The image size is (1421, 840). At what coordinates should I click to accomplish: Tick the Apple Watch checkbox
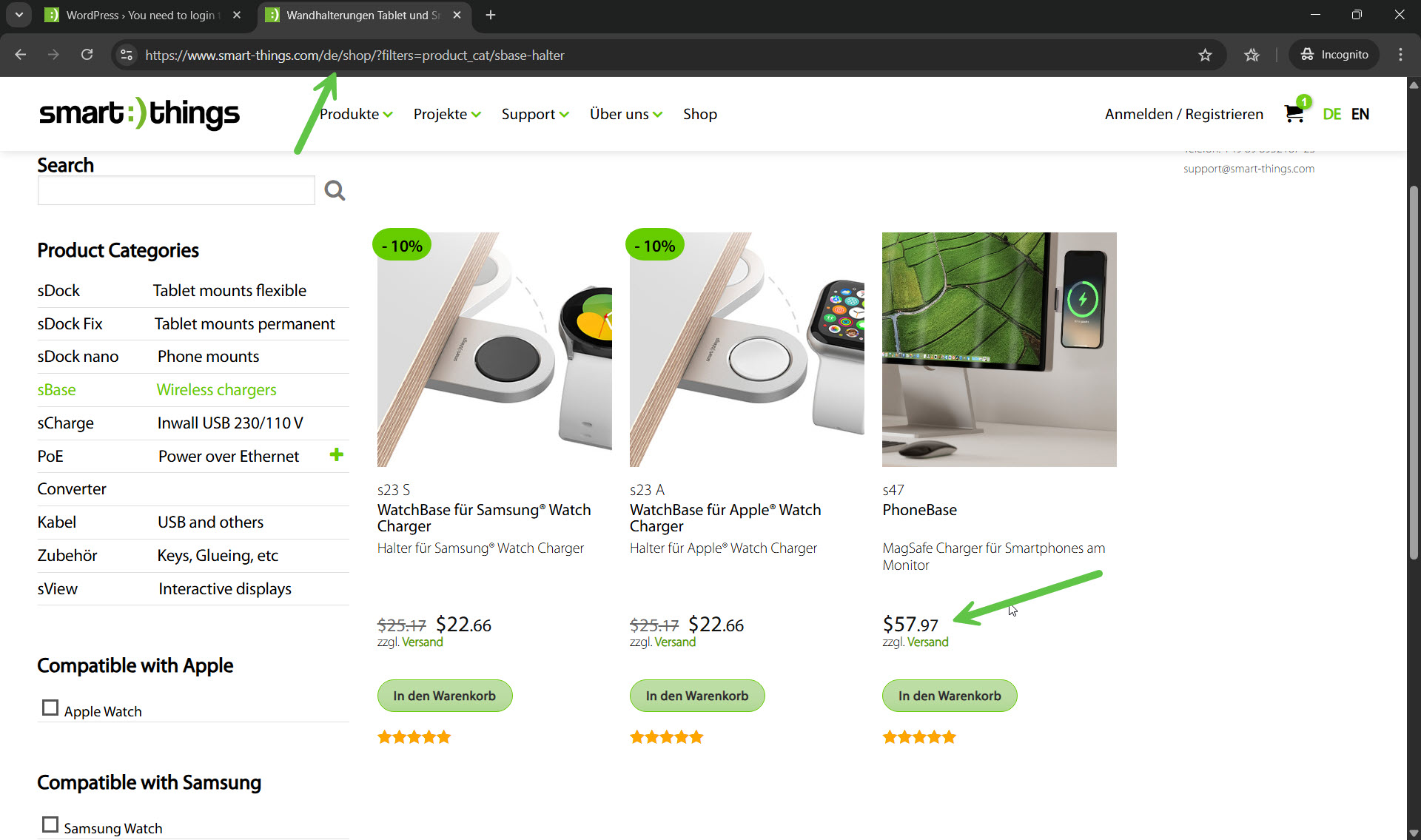[x=50, y=708]
